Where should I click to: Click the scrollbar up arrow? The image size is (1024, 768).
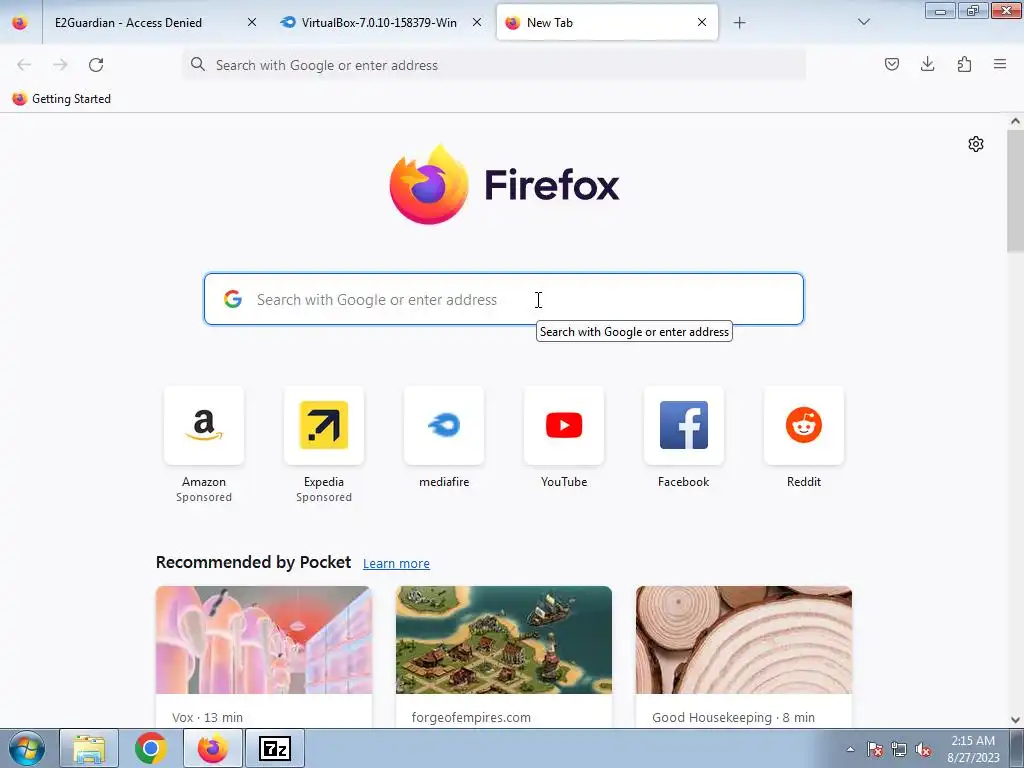click(1015, 121)
